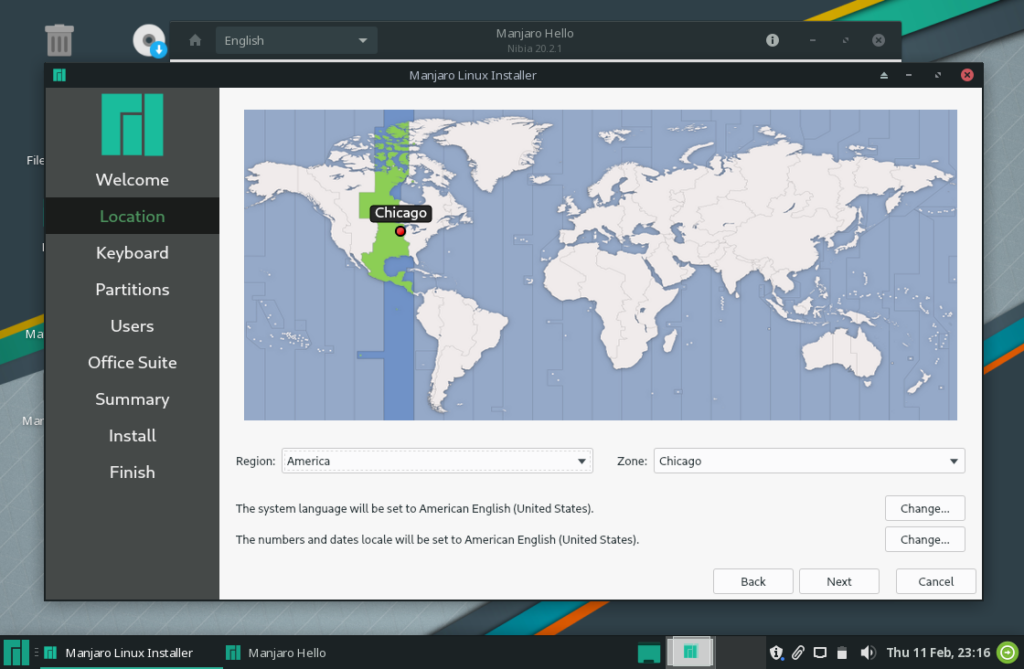
Task: Switch to the empty second workspace in pager
Action: click(739, 652)
